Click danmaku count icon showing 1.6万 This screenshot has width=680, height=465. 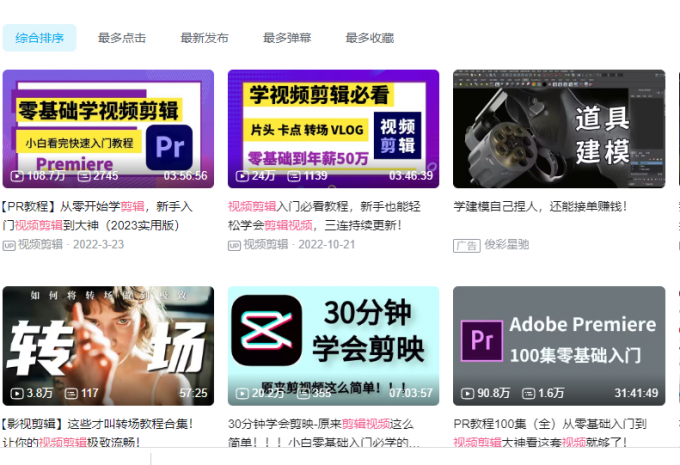(528, 393)
